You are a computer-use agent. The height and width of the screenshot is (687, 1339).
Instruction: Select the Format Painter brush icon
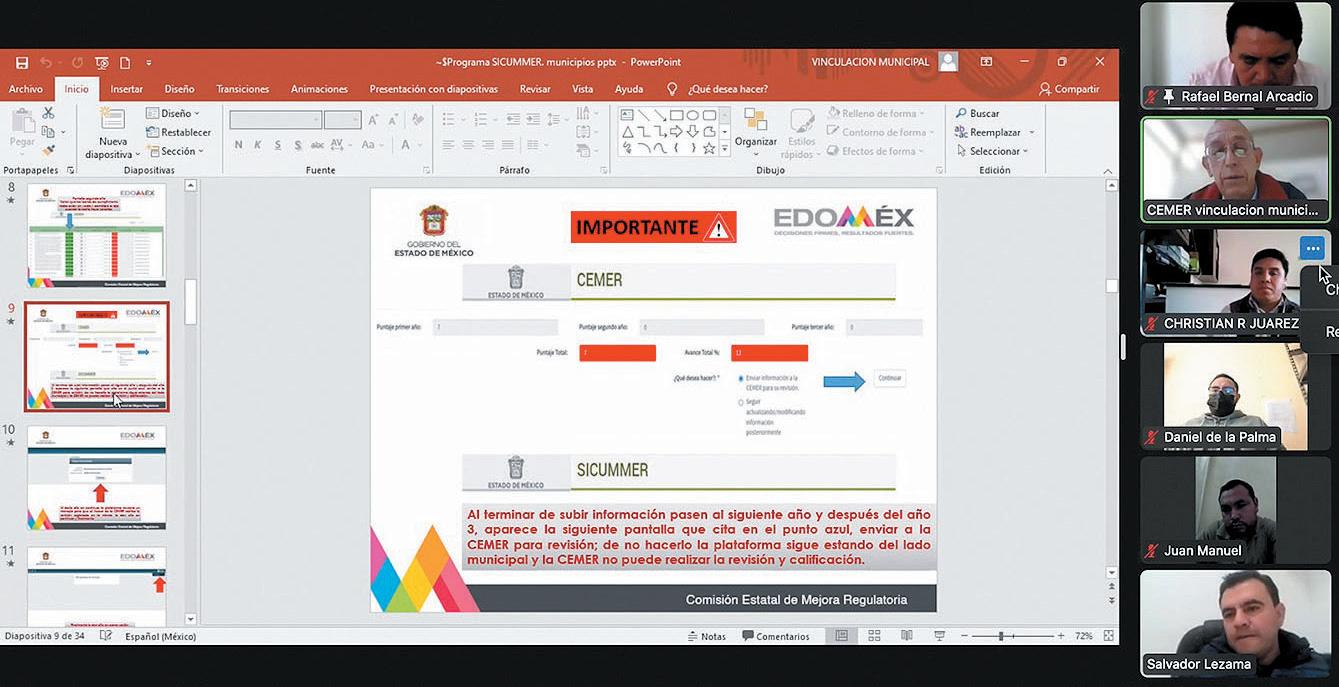point(48,150)
